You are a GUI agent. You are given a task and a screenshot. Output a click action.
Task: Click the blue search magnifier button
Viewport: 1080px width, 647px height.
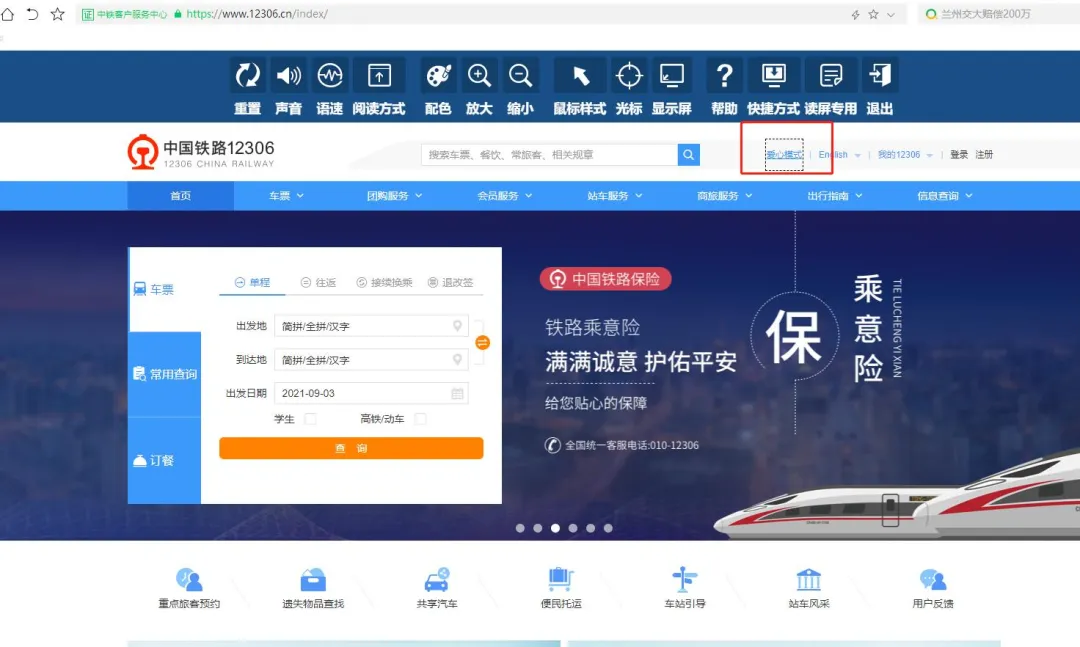click(688, 154)
